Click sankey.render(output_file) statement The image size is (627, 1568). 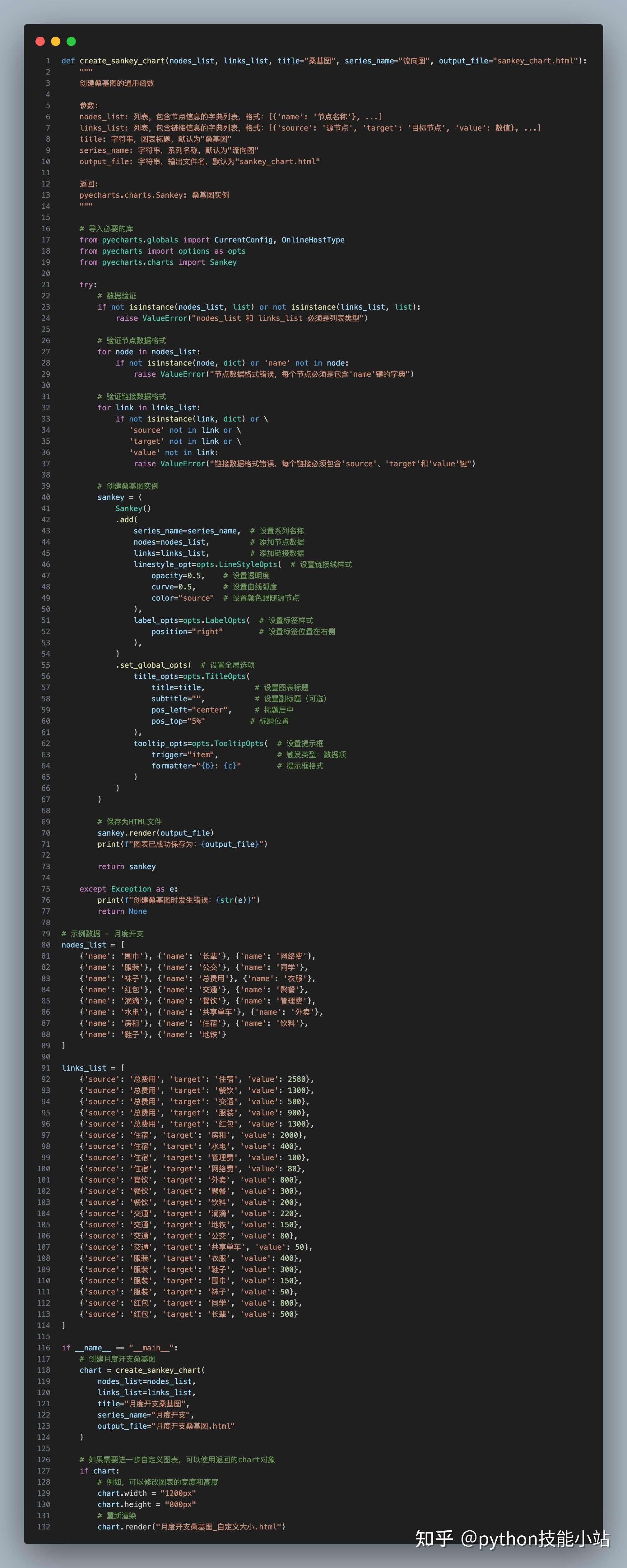tap(155, 833)
